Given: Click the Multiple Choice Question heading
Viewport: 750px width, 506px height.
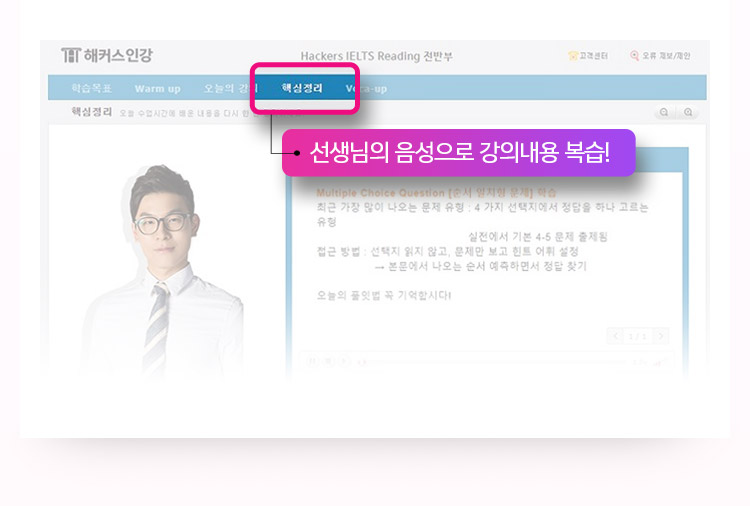Looking at the screenshot, I should 436,193.
